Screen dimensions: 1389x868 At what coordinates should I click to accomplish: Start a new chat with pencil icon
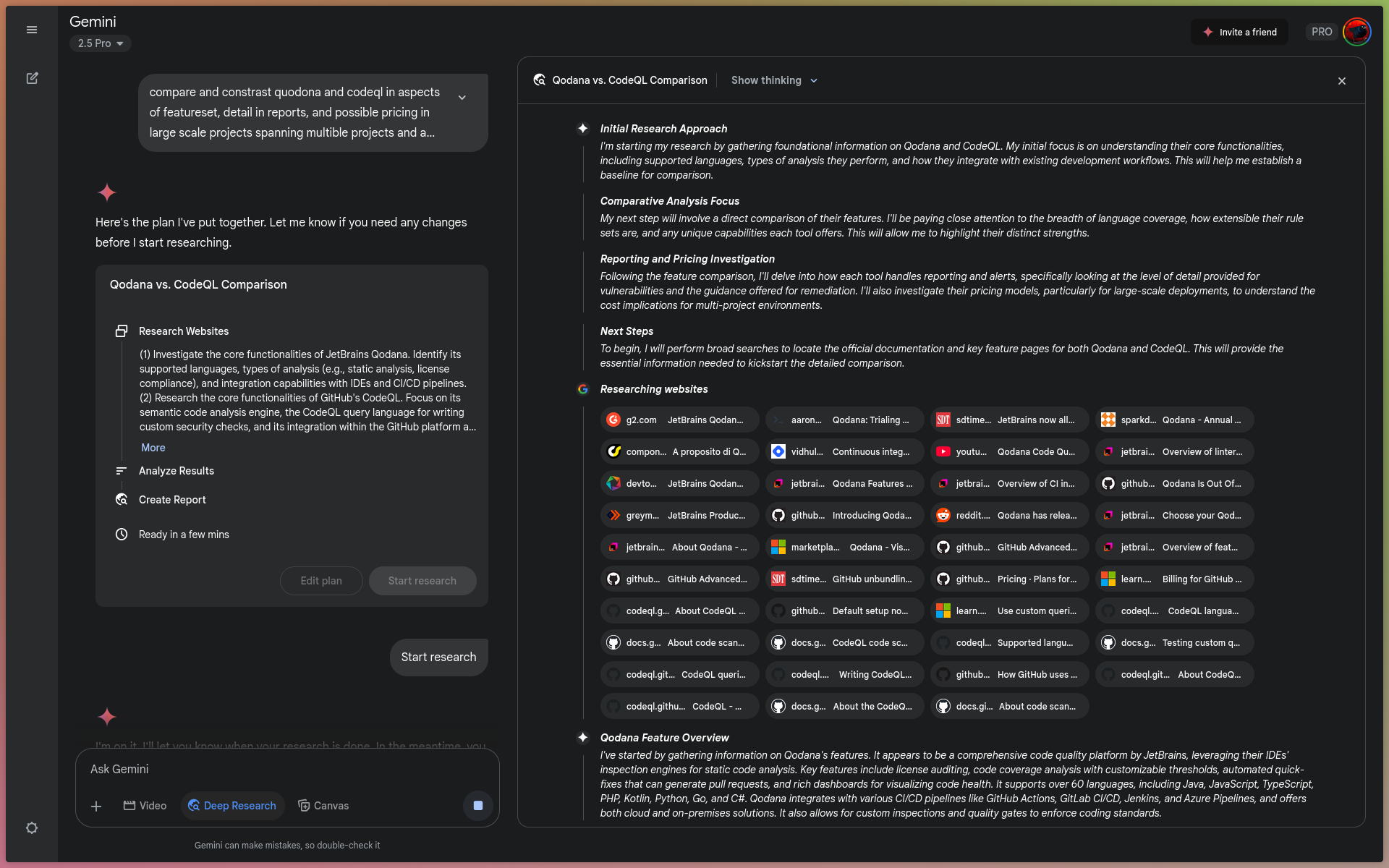(32, 78)
